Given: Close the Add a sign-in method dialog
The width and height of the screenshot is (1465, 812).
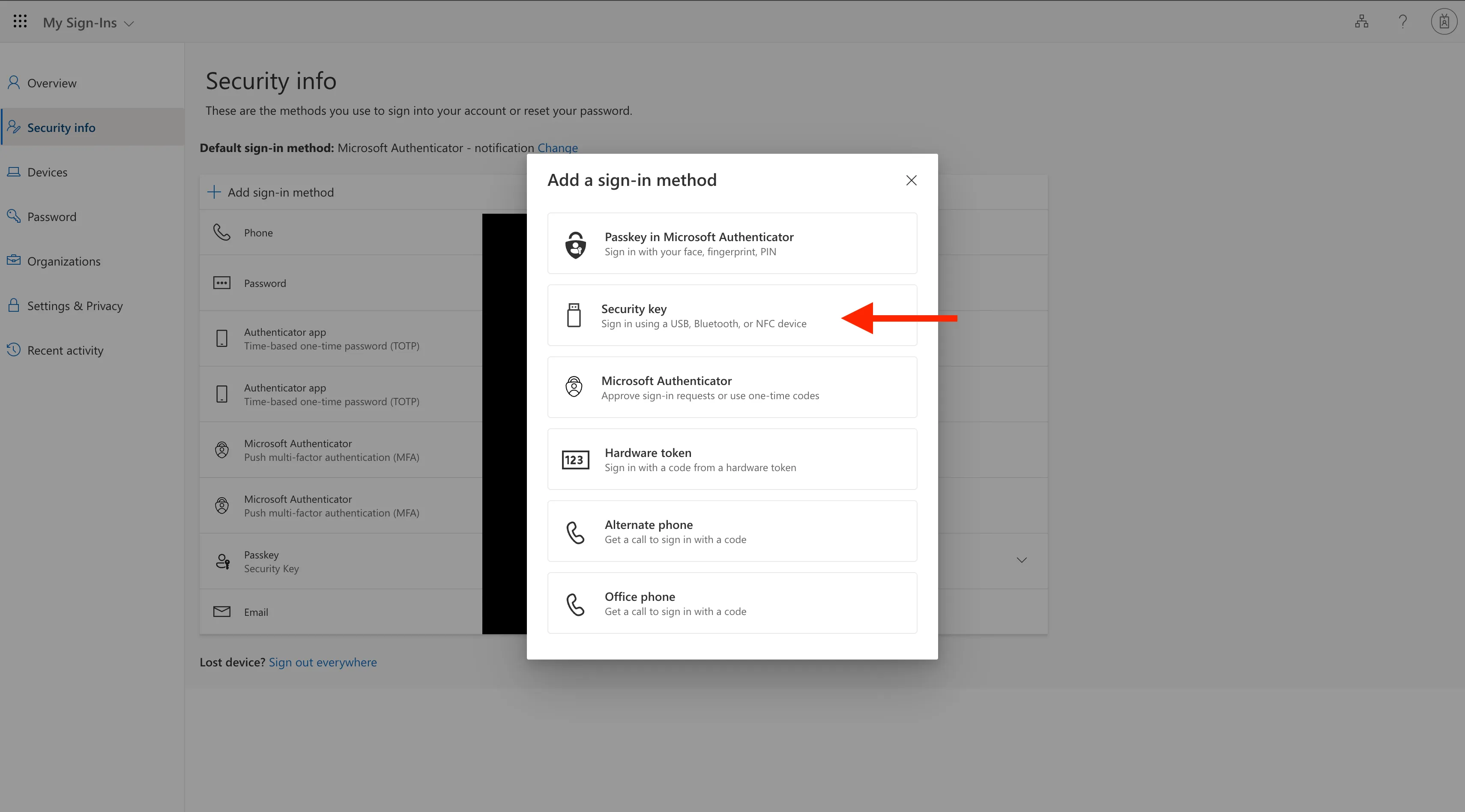Looking at the screenshot, I should tap(911, 180).
